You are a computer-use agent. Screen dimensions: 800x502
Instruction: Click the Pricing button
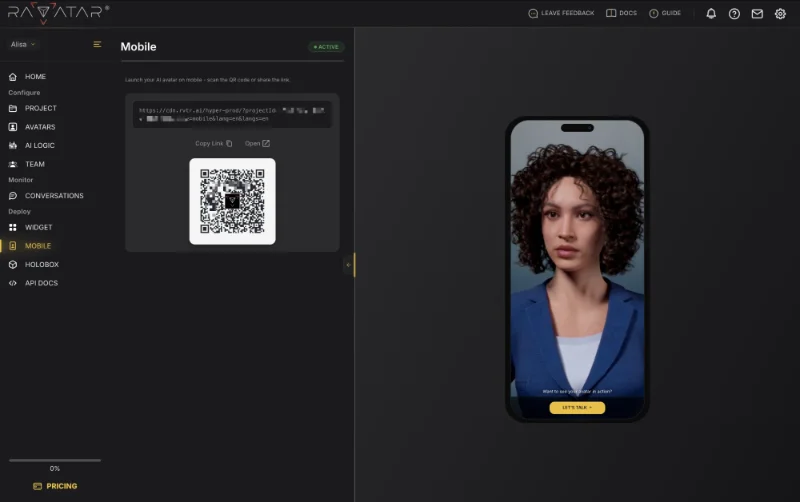click(55, 486)
